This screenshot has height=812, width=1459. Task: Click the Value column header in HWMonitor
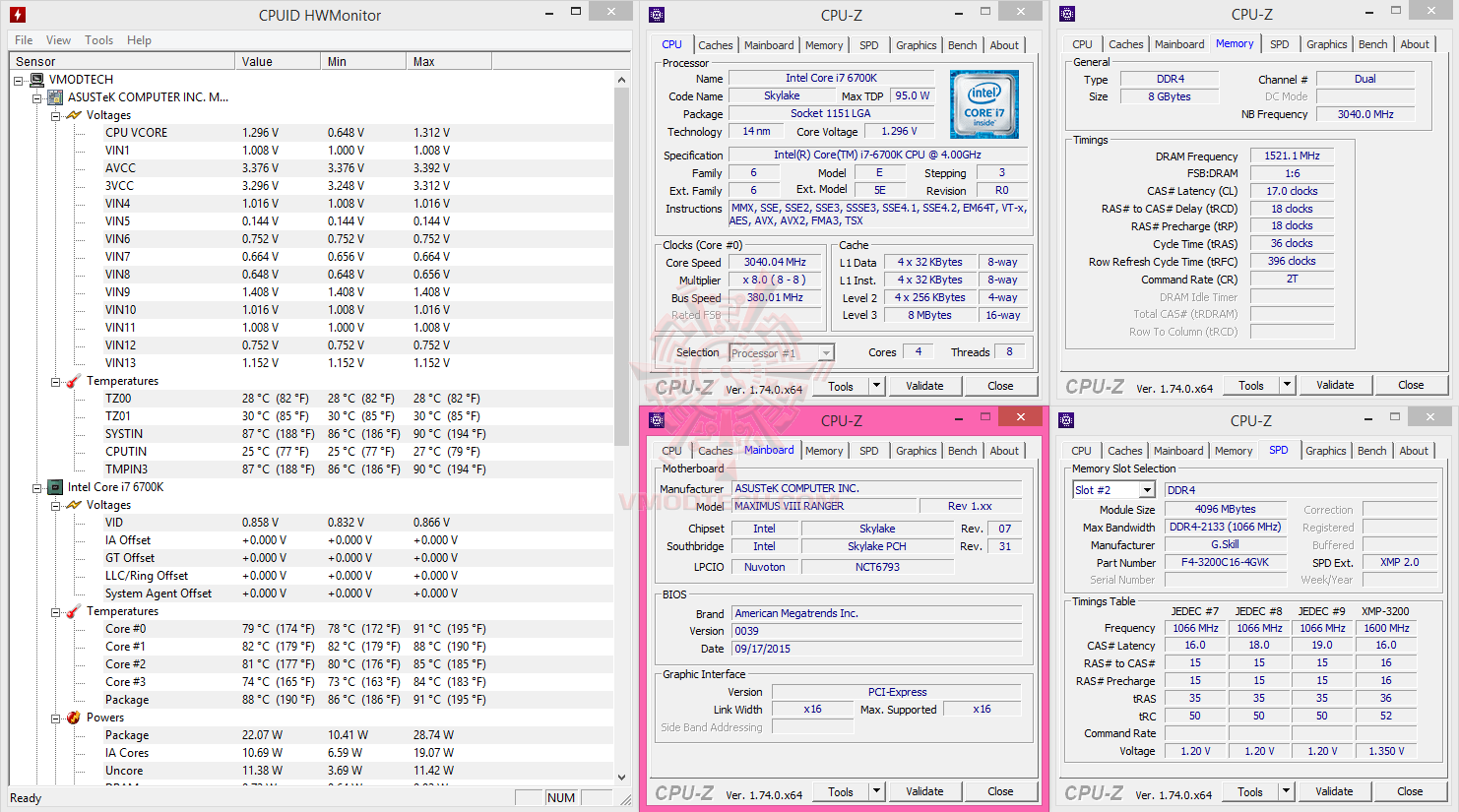pos(280,61)
